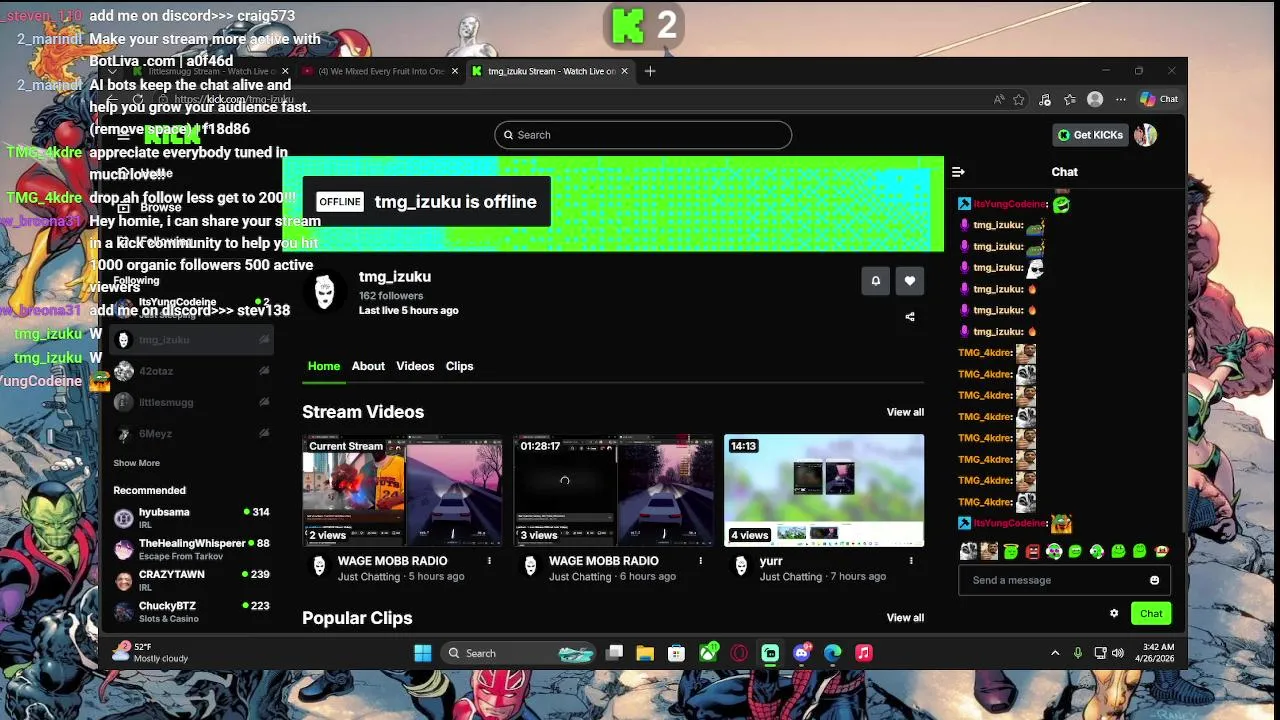This screenshot has height=720, width=1280.
Task: Click the '162 followers' text
Action: pyautogui.click(x=391, y=296)
